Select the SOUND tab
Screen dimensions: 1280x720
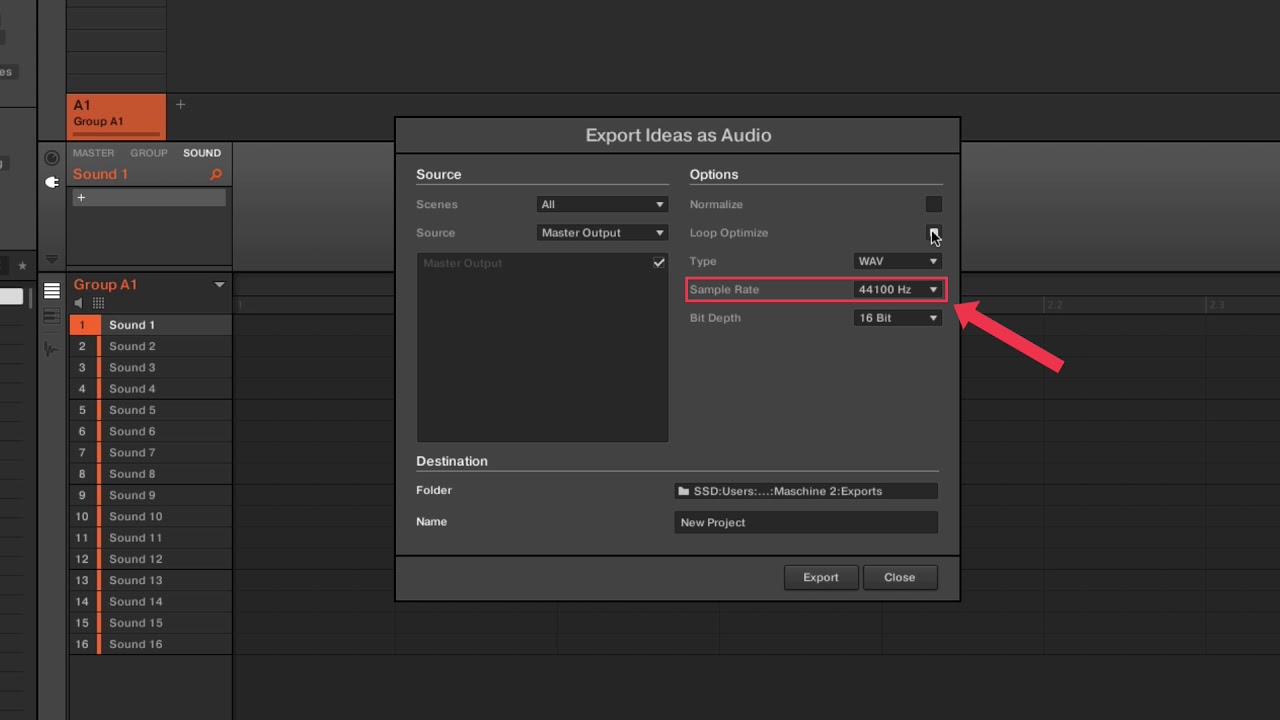coord(202,153)
